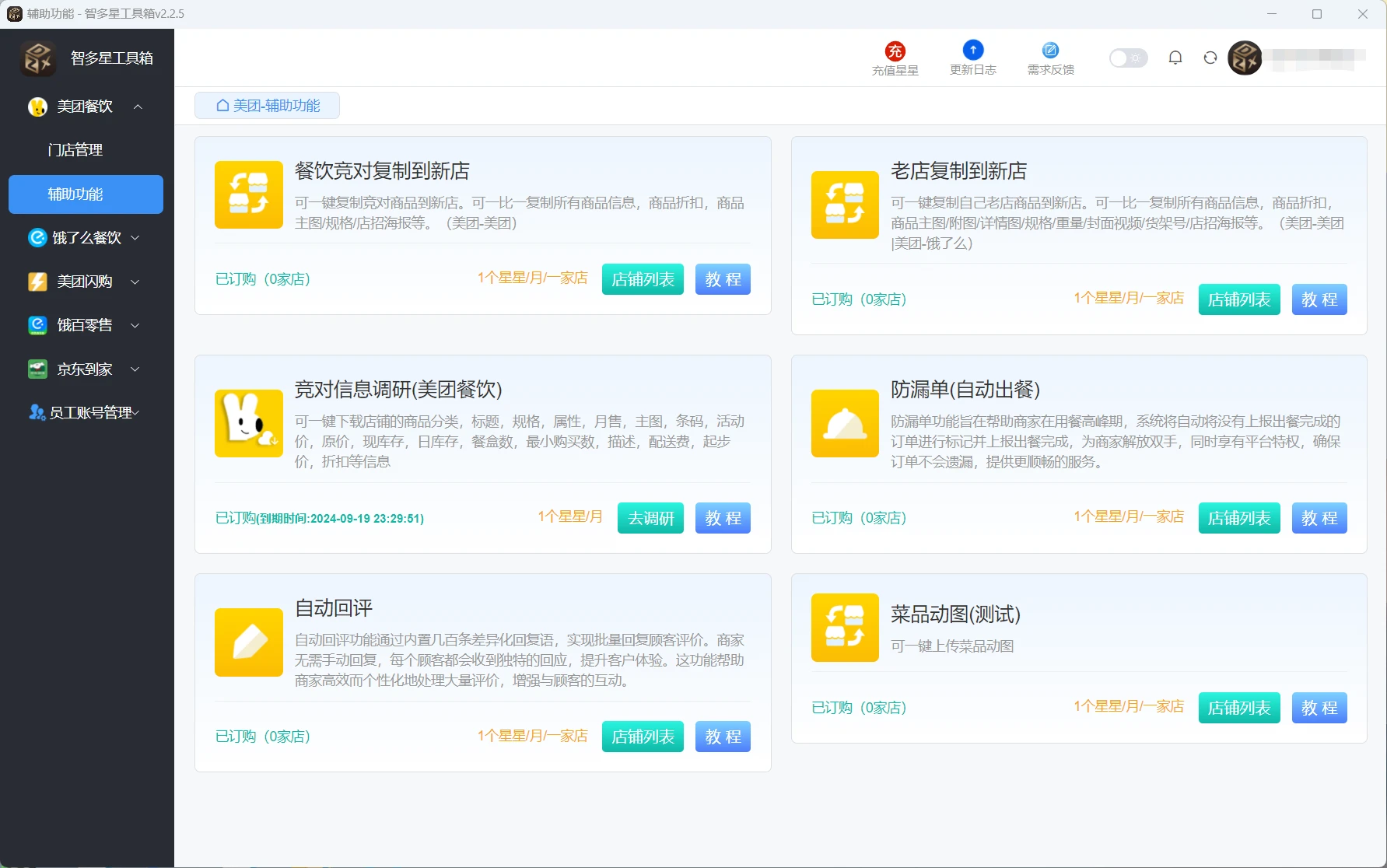Click the 菜品动图(测试) card title
The image size is (1387, 868).
click(955, 614)
